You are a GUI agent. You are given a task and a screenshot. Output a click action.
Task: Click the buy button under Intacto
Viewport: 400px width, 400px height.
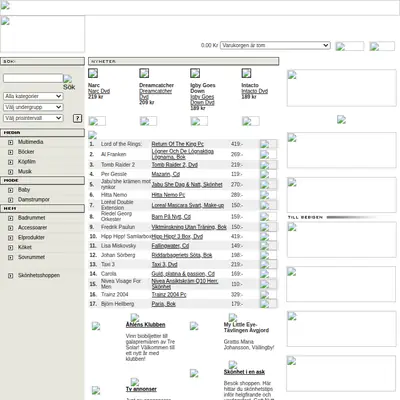(251, 121)
